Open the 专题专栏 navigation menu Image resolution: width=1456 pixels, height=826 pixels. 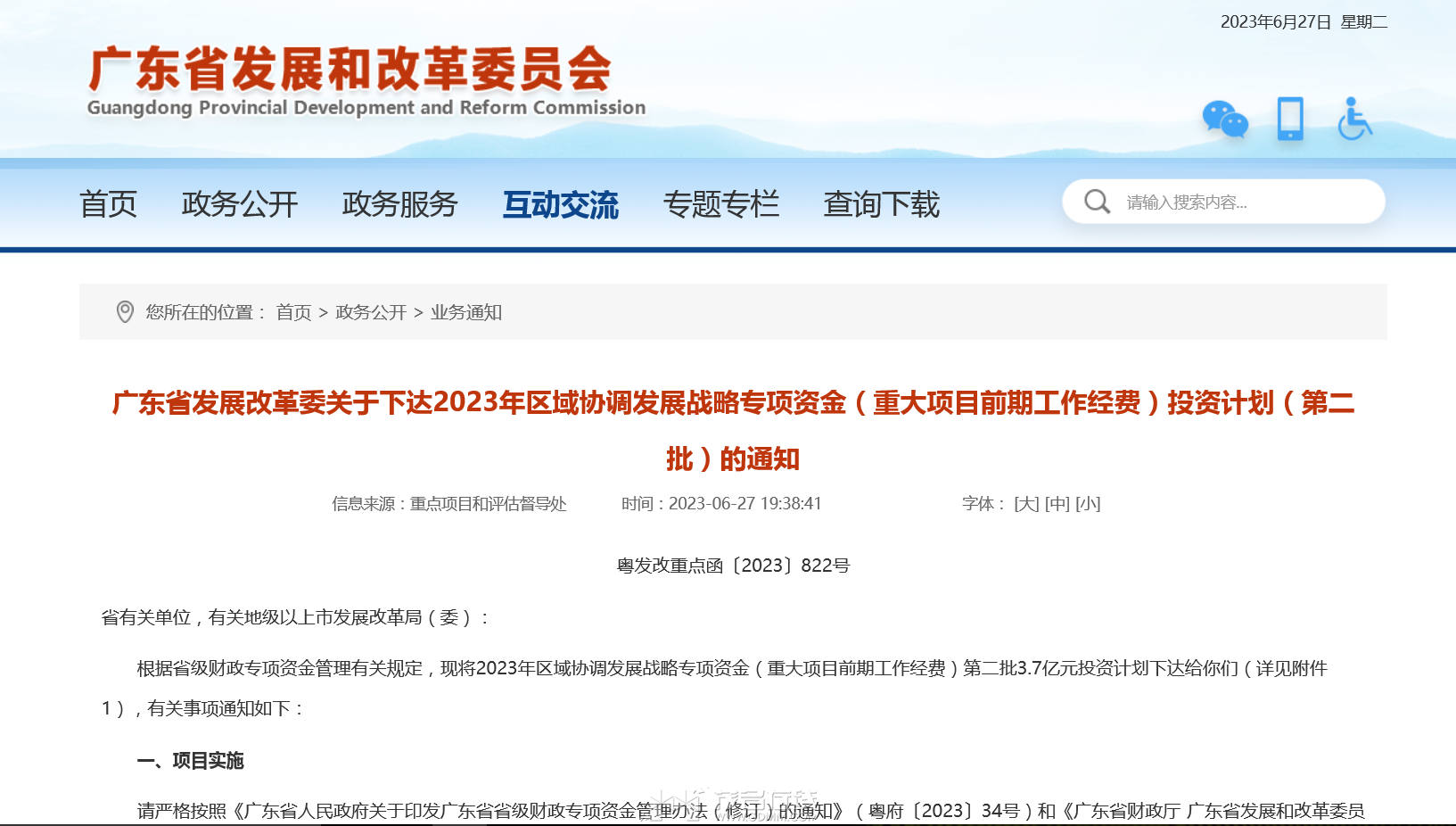[721, 204]
